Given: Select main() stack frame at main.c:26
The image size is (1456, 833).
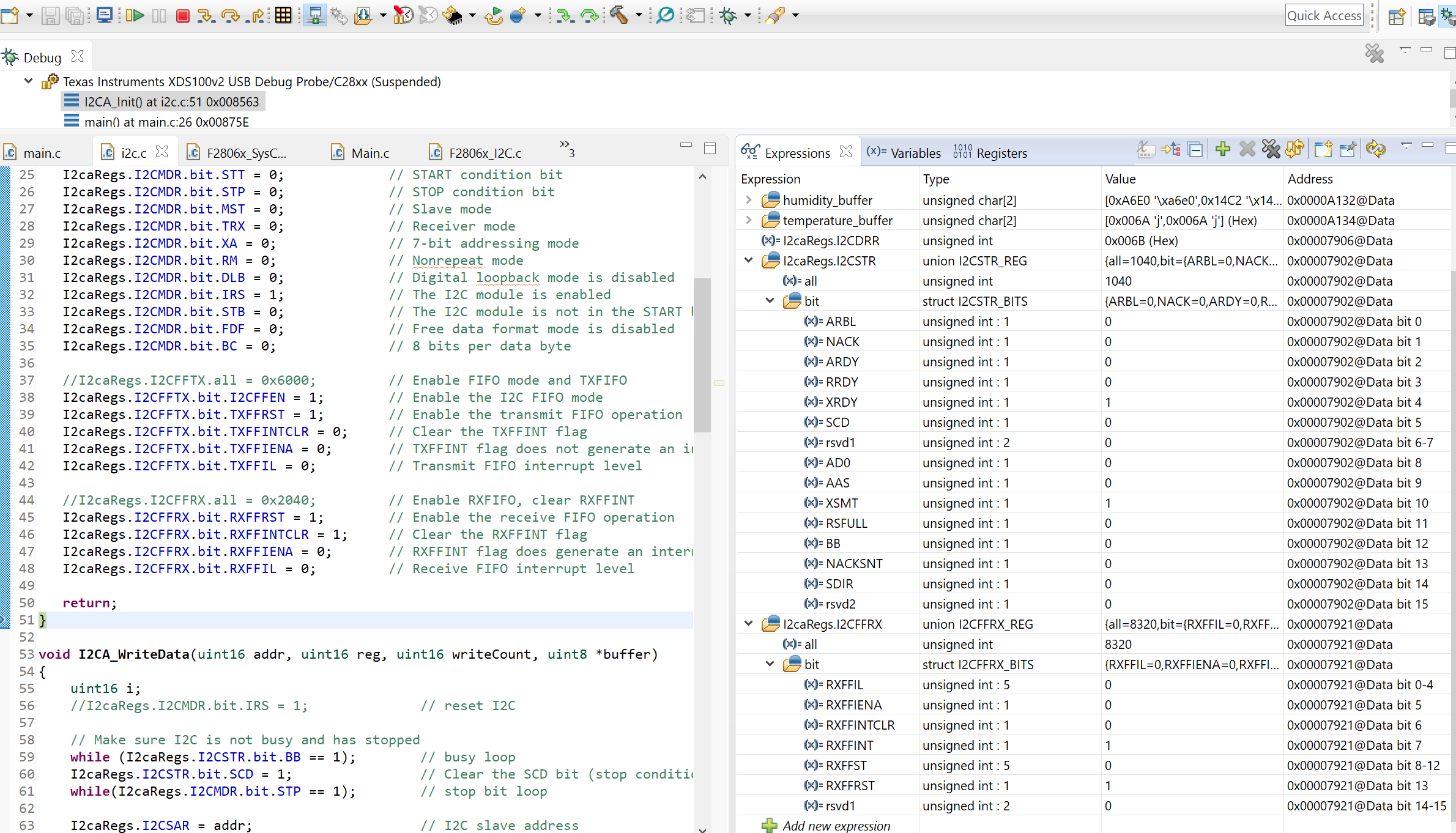Looking at the screenshot, I should (x=166, y=122).
